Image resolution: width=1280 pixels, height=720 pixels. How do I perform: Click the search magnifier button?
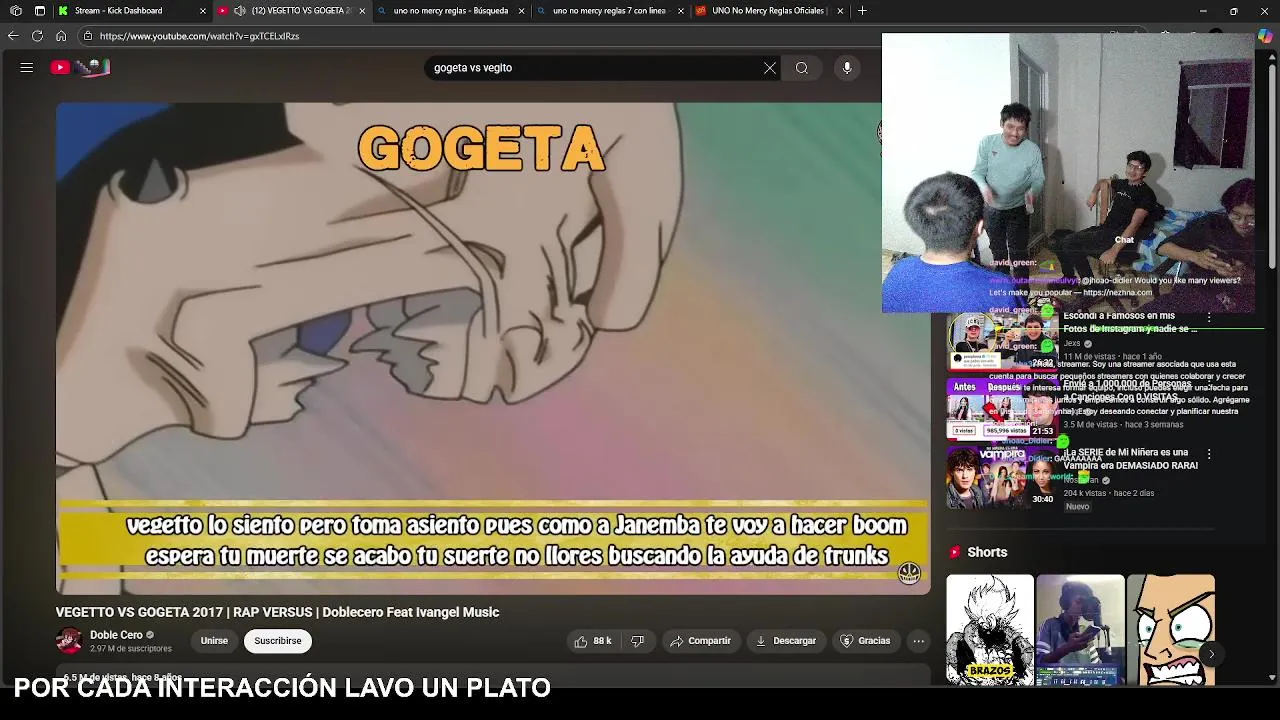[802, 68]
